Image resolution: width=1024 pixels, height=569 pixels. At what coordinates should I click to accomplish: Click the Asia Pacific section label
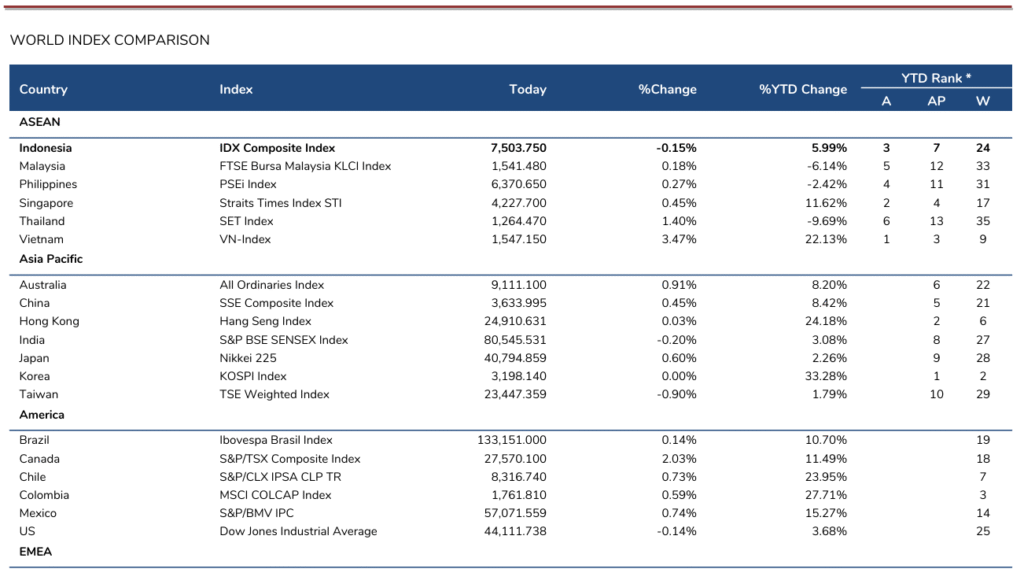click(x=51, y=259)
